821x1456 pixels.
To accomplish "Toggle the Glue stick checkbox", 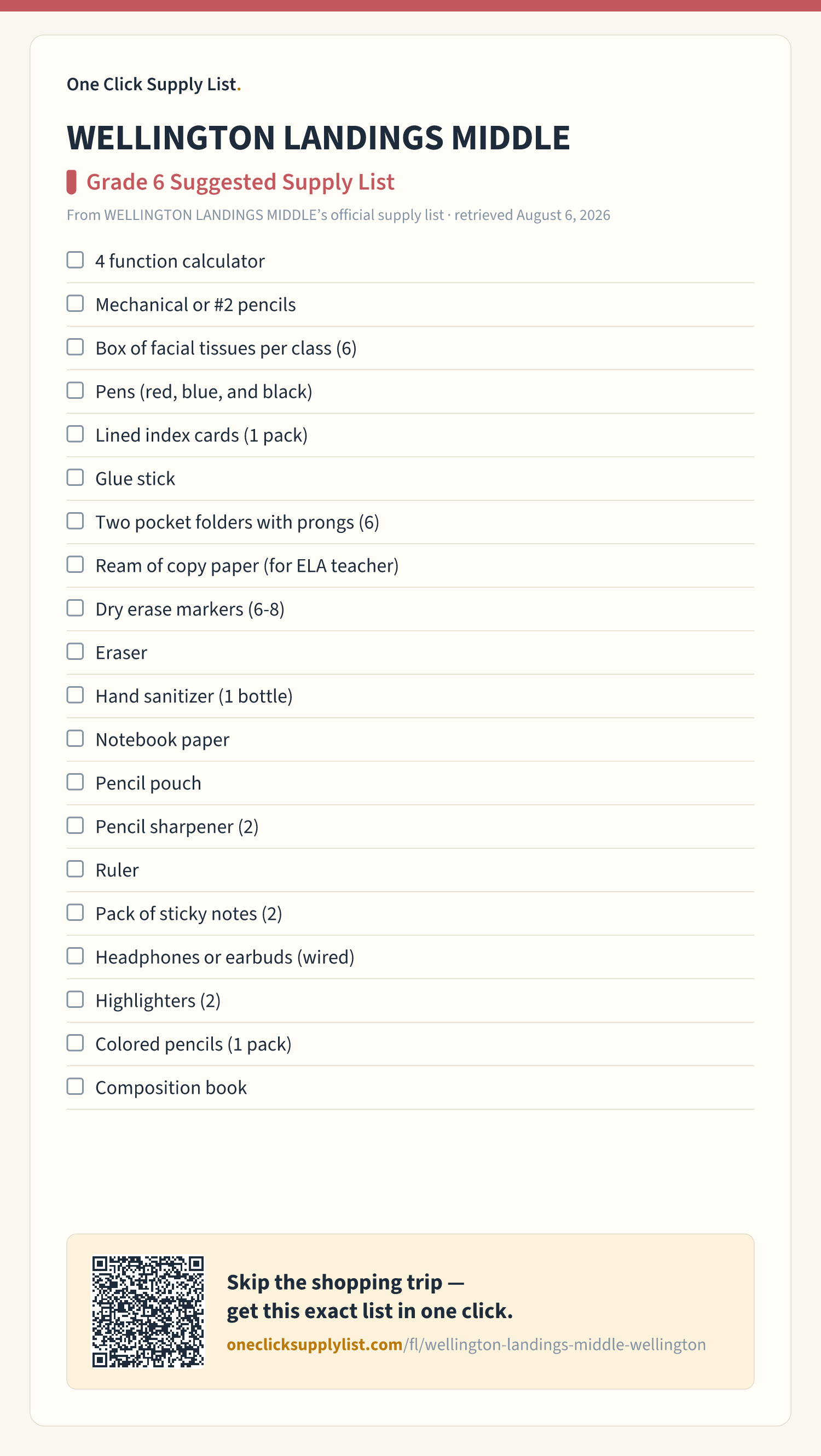I will (75, 478).
